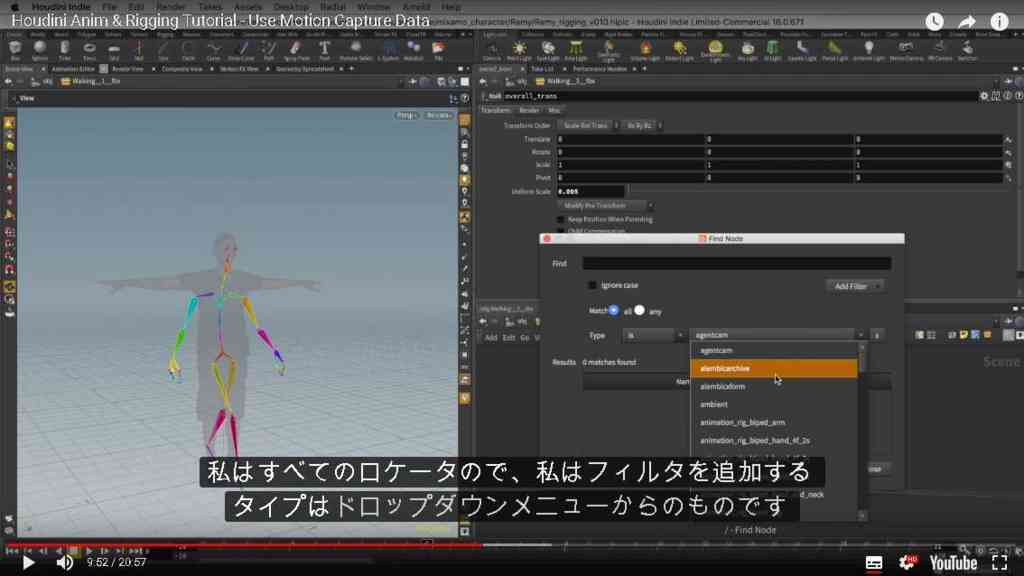Image resolution: width=1024 pixels, height=576 pixels.
Task: Select the Sphere shelf tool
Action: coord(40,50)
